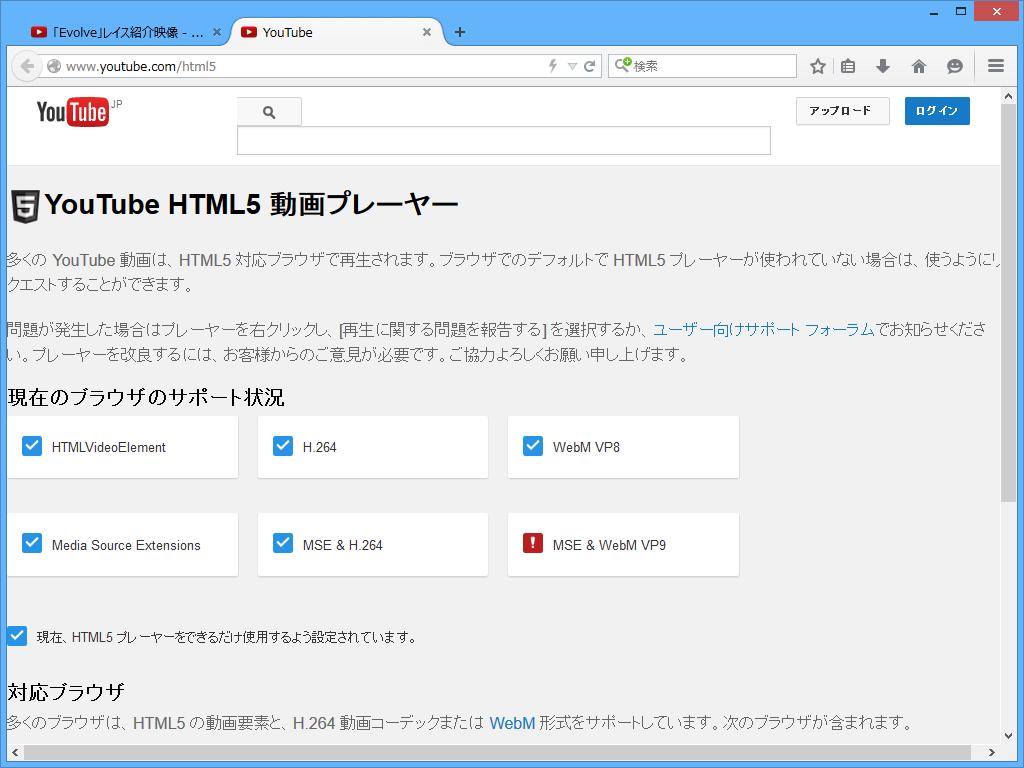Click the HTML5 shield logo next to the heading

[x=24, y=205]
